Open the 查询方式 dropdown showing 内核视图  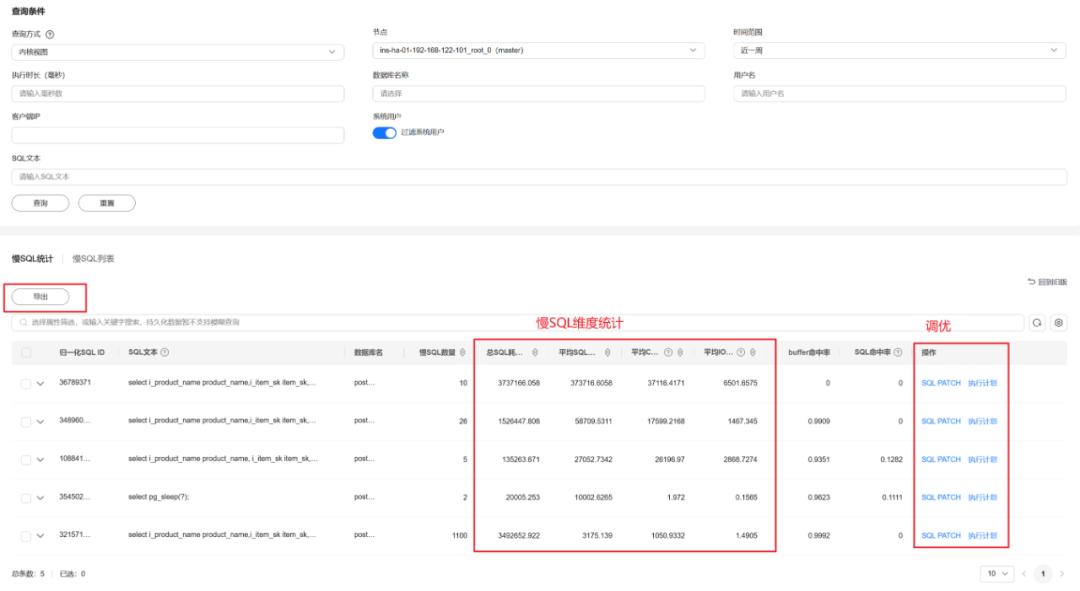178,52
